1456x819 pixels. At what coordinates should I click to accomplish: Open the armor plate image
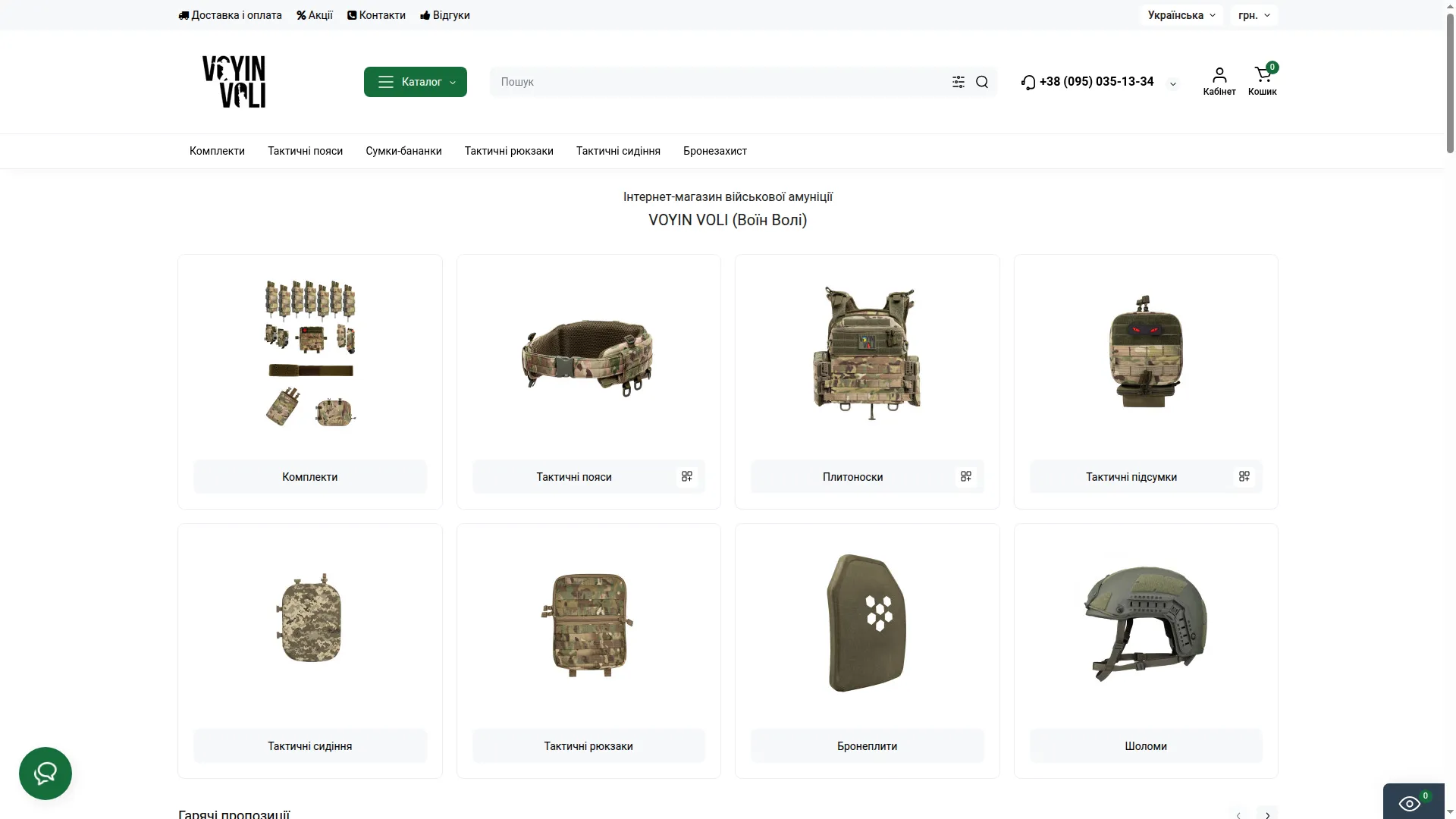(x=868, y=623)
